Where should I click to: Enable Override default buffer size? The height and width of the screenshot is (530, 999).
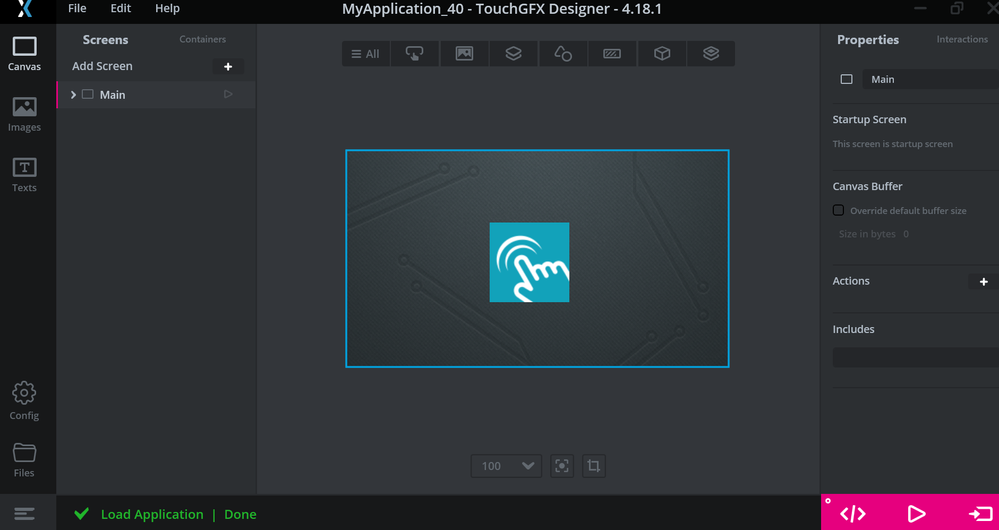(x=838, y=210)
